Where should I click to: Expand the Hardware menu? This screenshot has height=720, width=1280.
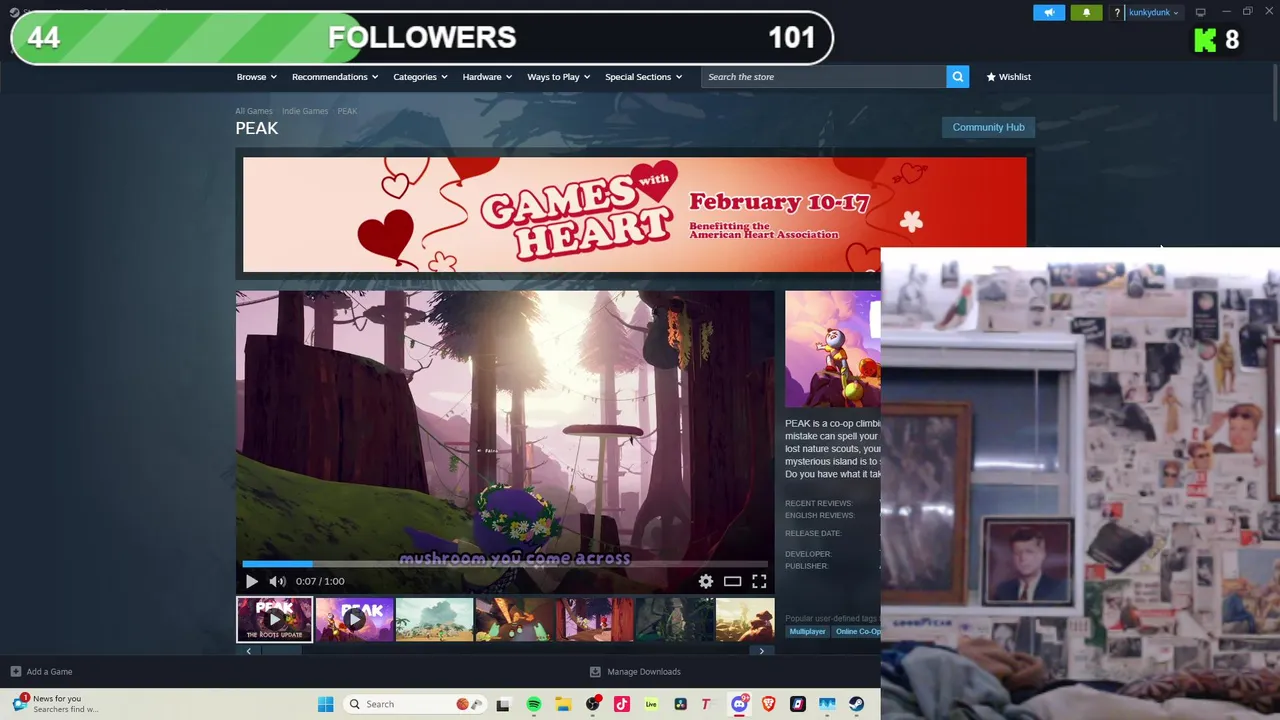(487, 77)
